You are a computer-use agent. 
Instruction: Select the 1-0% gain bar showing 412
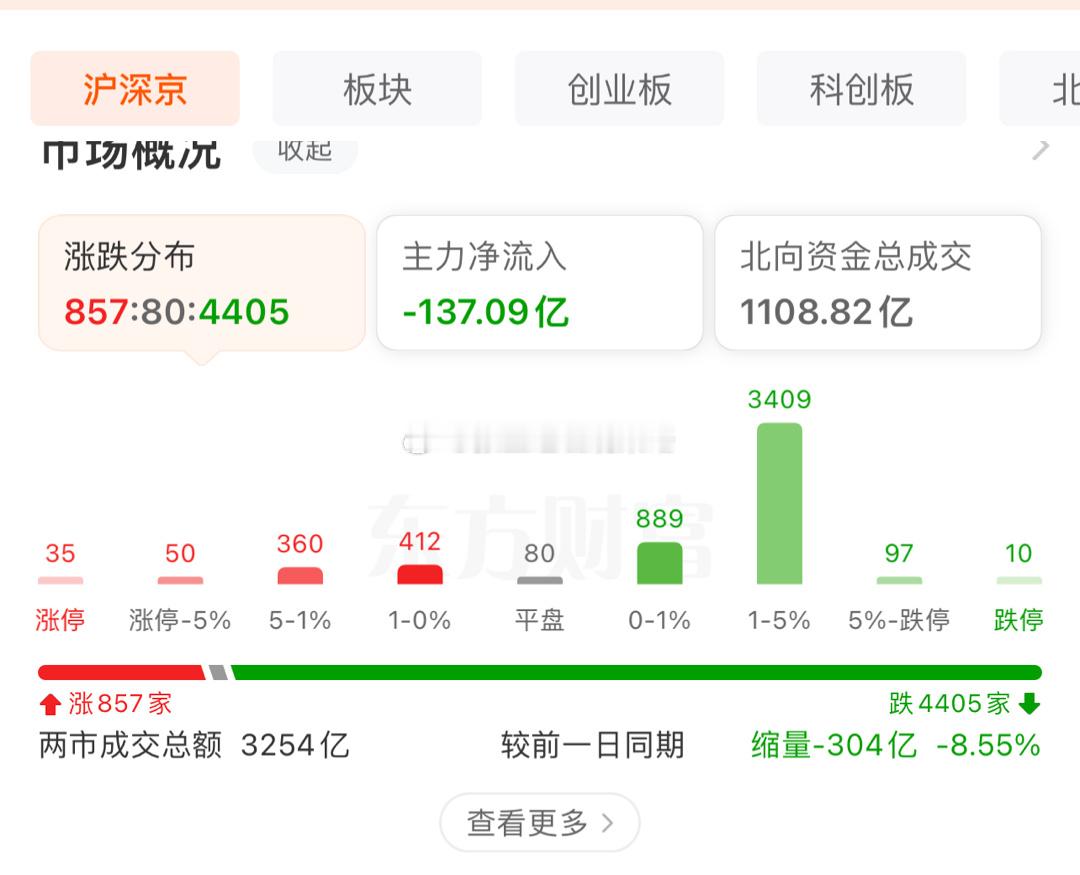pos(420,575)
